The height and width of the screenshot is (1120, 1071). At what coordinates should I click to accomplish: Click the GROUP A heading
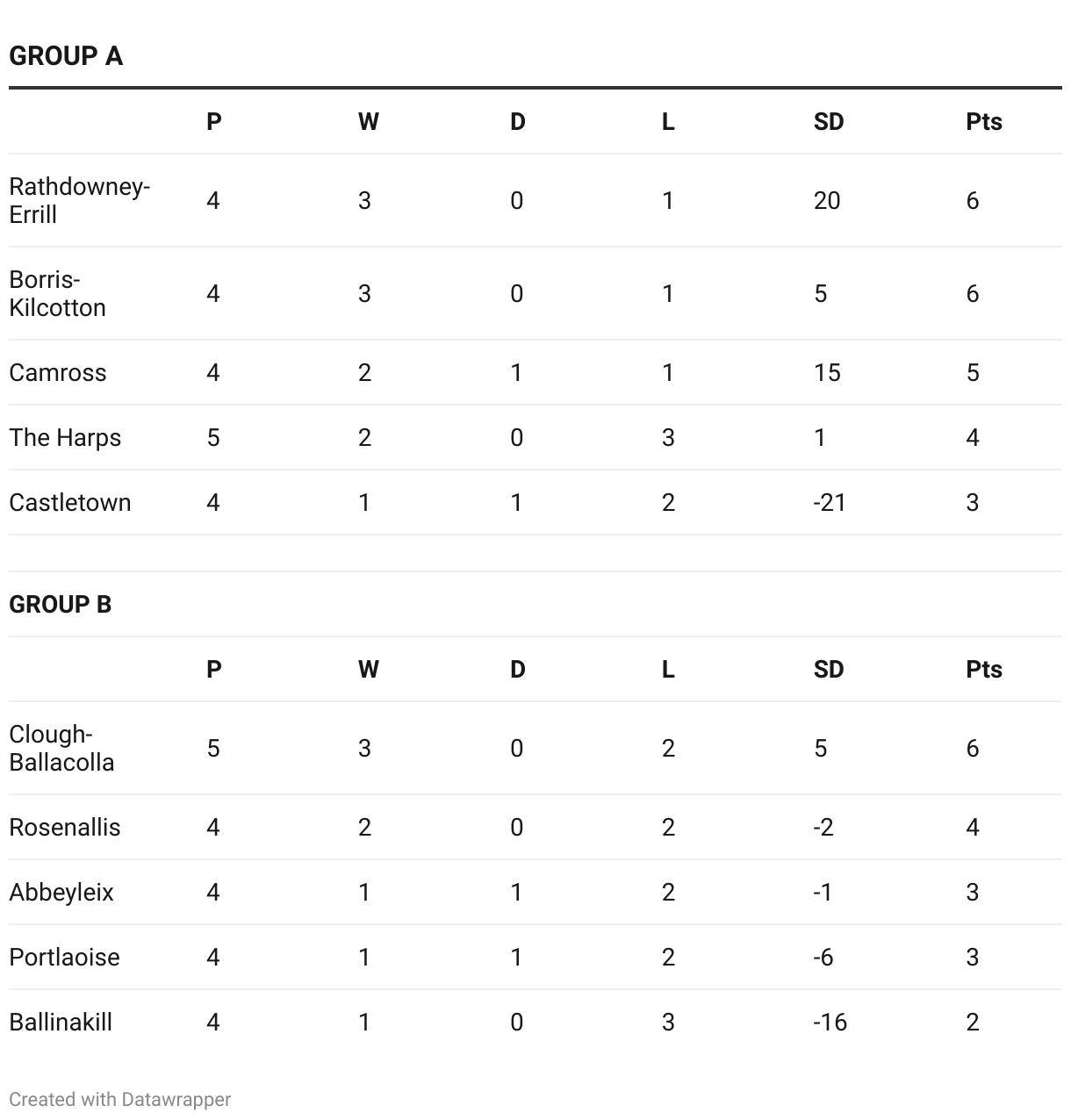[66, 56]
